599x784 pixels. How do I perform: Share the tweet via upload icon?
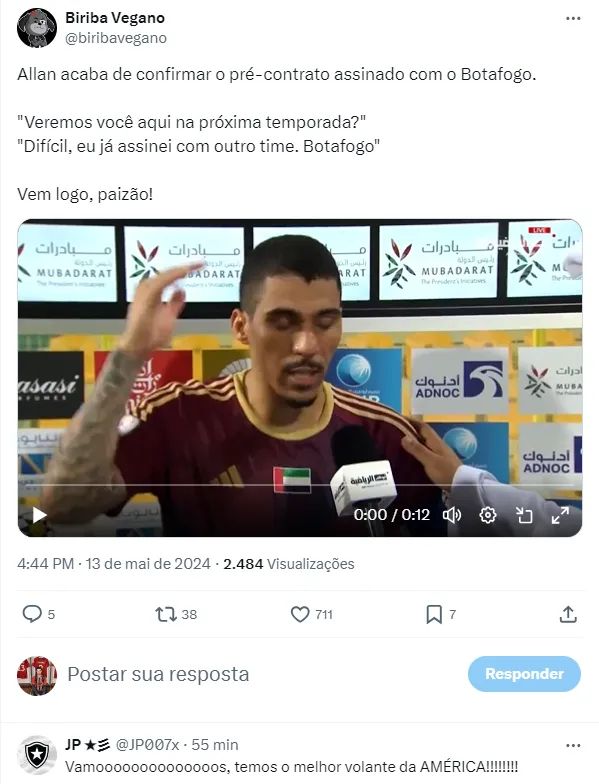(x=568, y=614)
